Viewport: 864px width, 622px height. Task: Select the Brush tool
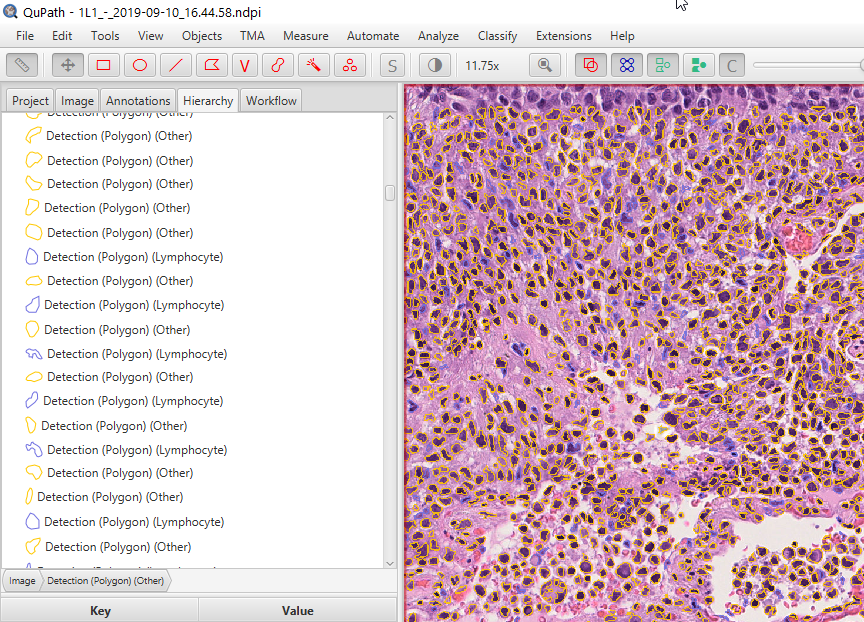coord(277,65)
